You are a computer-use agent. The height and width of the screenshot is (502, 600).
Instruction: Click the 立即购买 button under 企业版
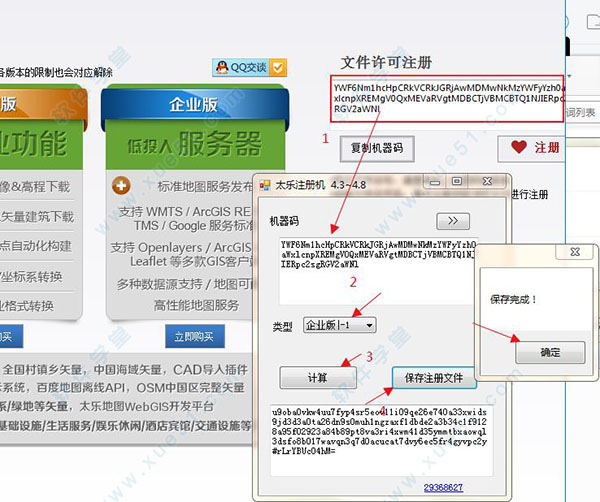[194, 337]
